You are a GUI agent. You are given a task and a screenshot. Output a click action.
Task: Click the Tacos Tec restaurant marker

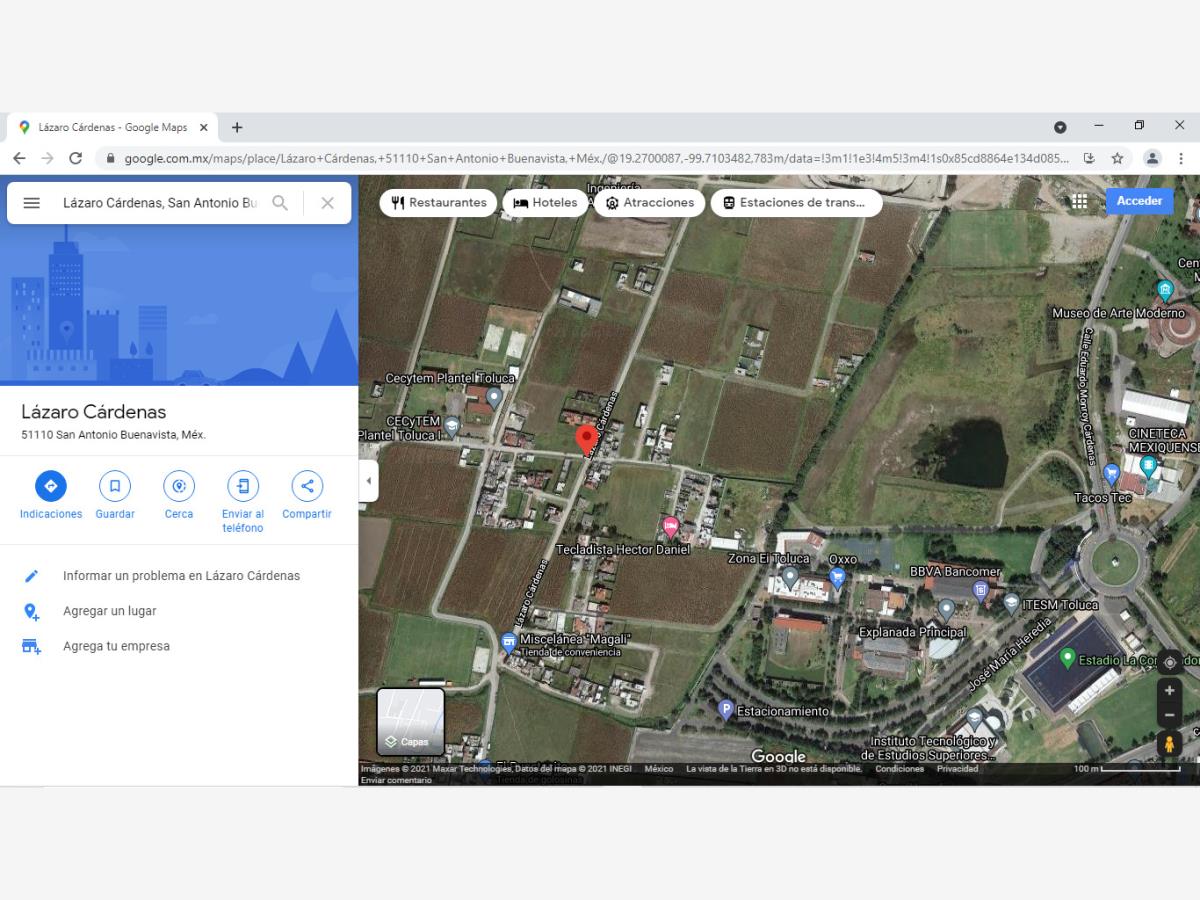point(1111,473)
